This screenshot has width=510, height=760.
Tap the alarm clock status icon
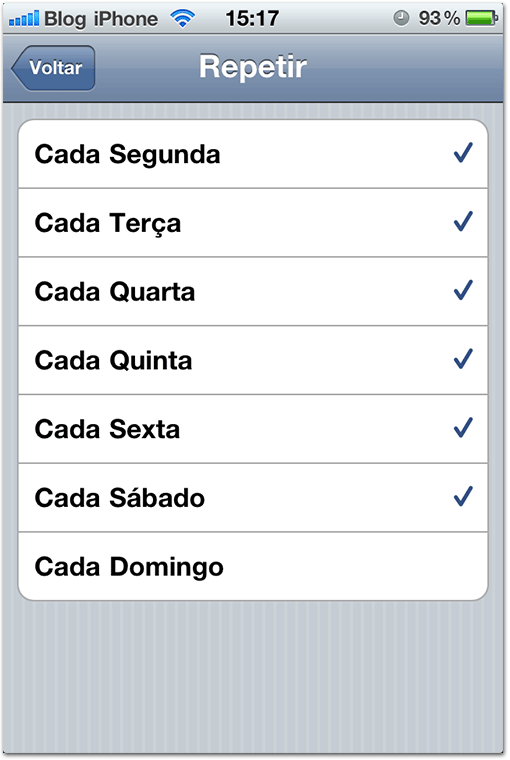pyautogui.click(x=401, y=18)
